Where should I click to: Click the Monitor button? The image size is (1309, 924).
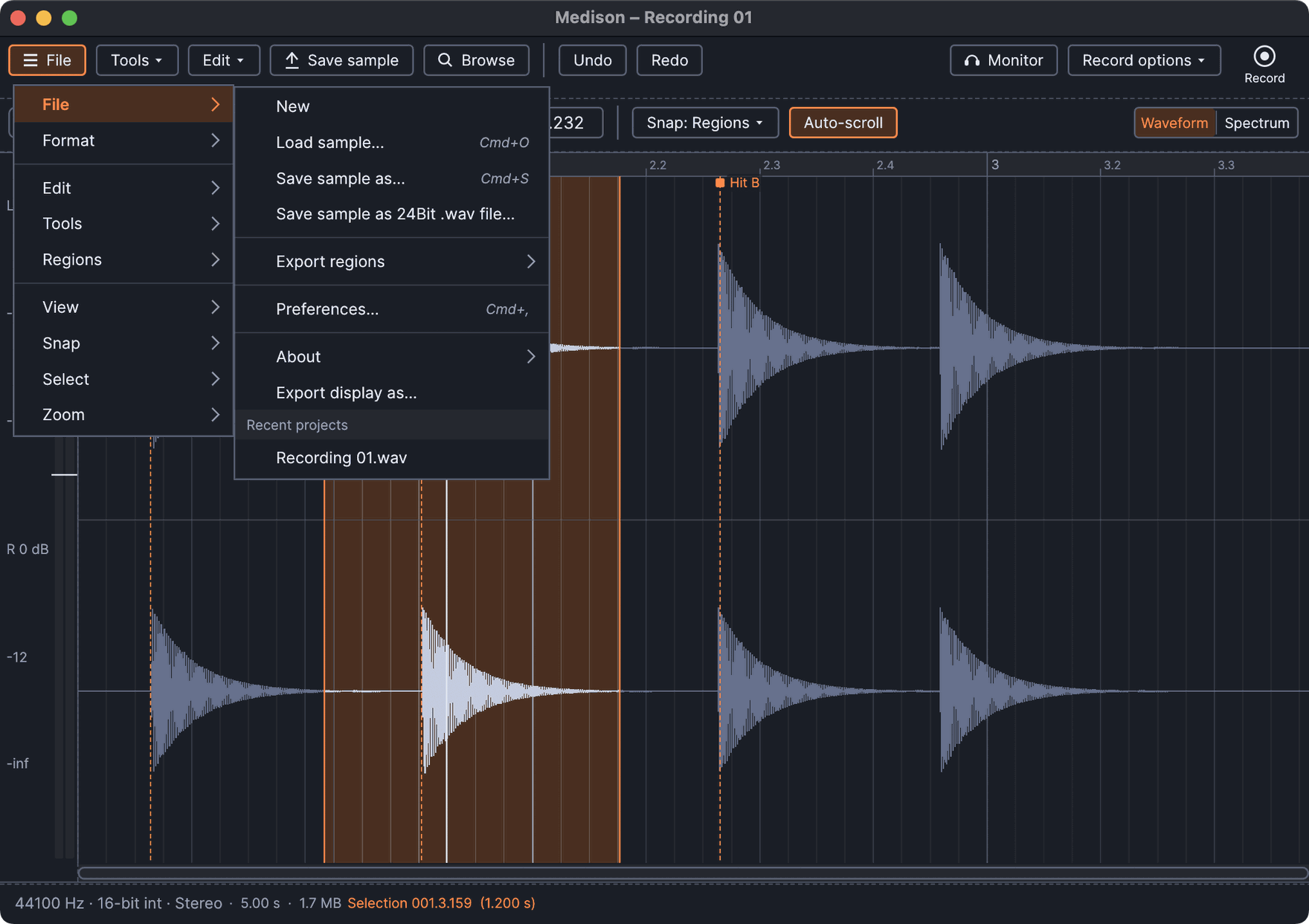coord(1003,60)
